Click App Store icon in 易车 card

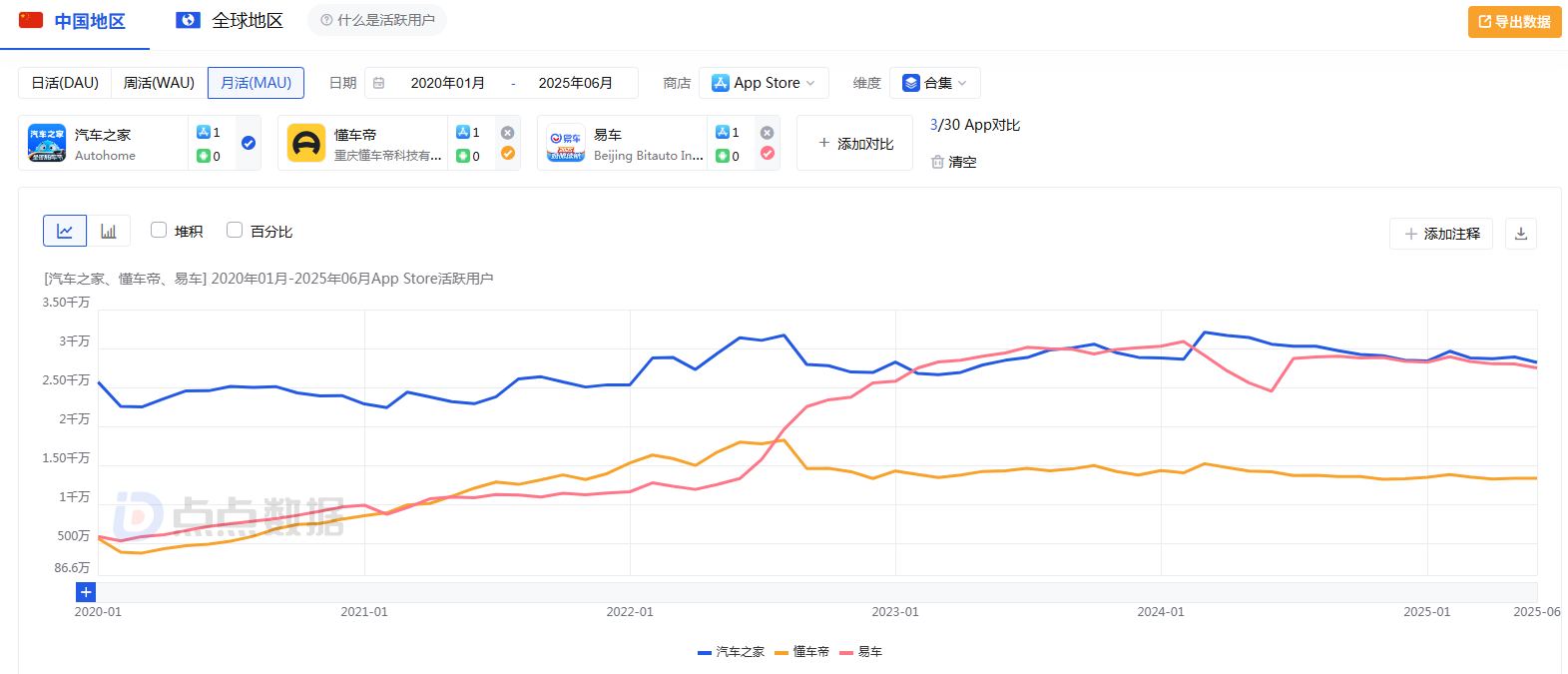click(723, 132)
